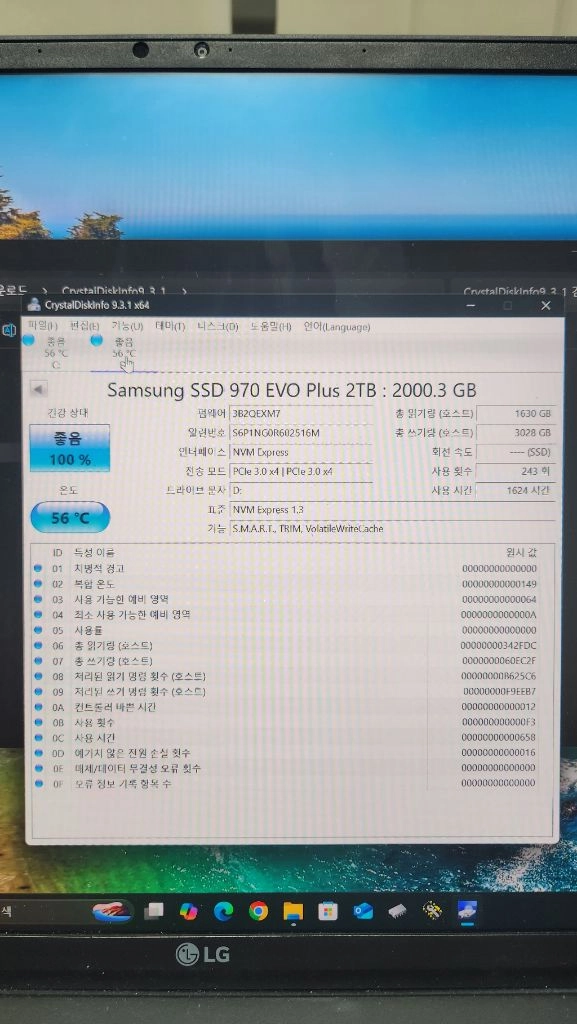Minimize the CrystalDiskInfo window
This screenshot has height=1024, width=577.
click(x=471, y=305)
